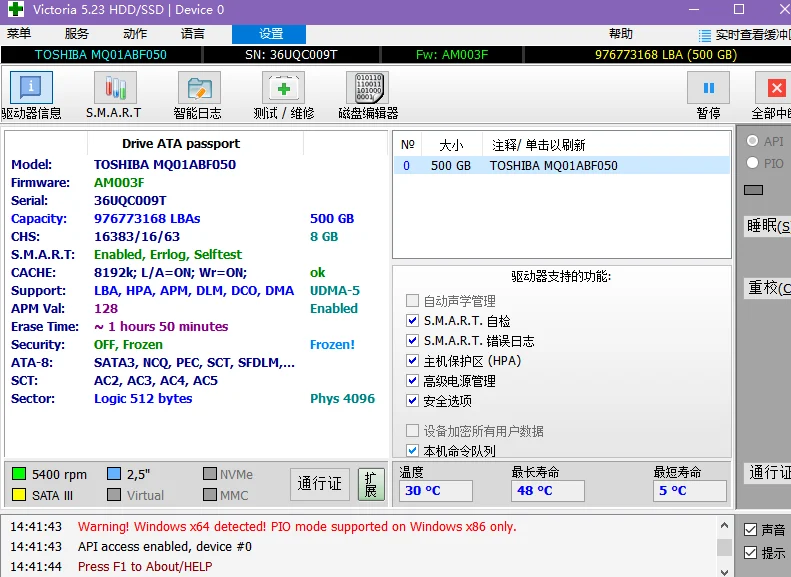Viewport: 791px width, 577px height.
Task: Open the S.M.A.R.T toolbar icon
Action: (115, 88)
